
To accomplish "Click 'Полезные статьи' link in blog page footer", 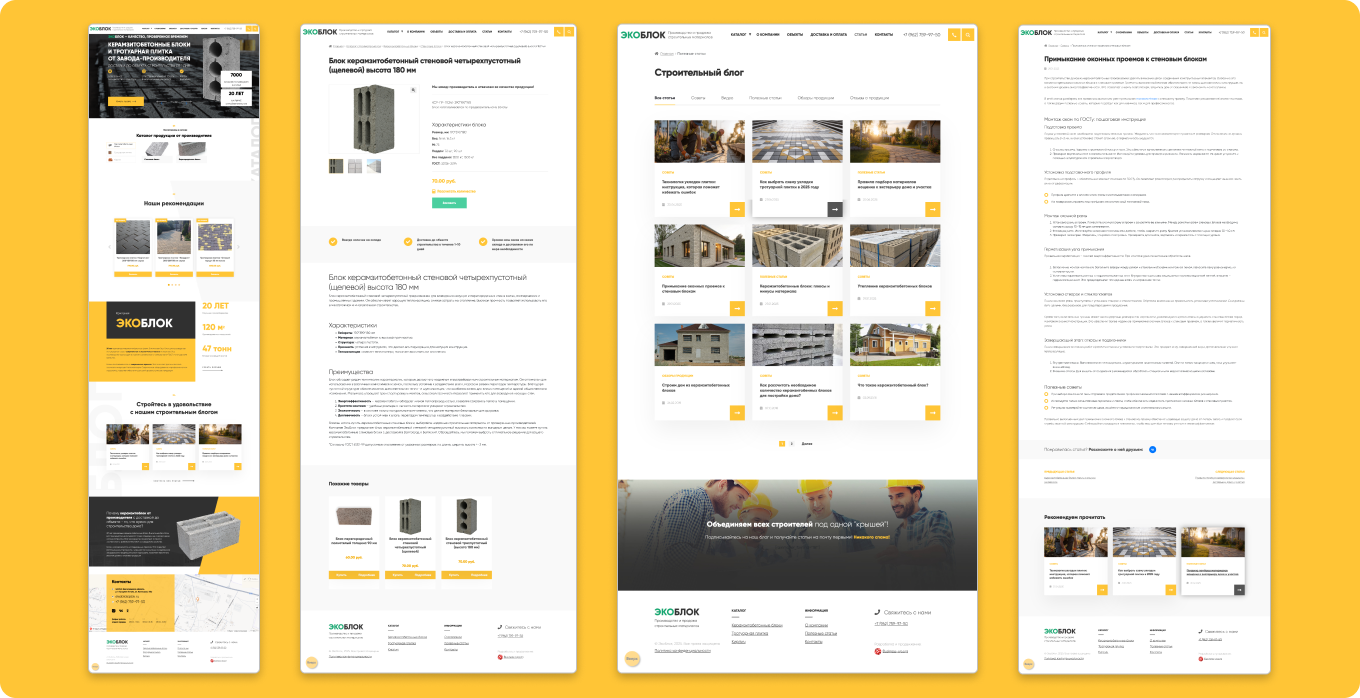I will 821,633.
